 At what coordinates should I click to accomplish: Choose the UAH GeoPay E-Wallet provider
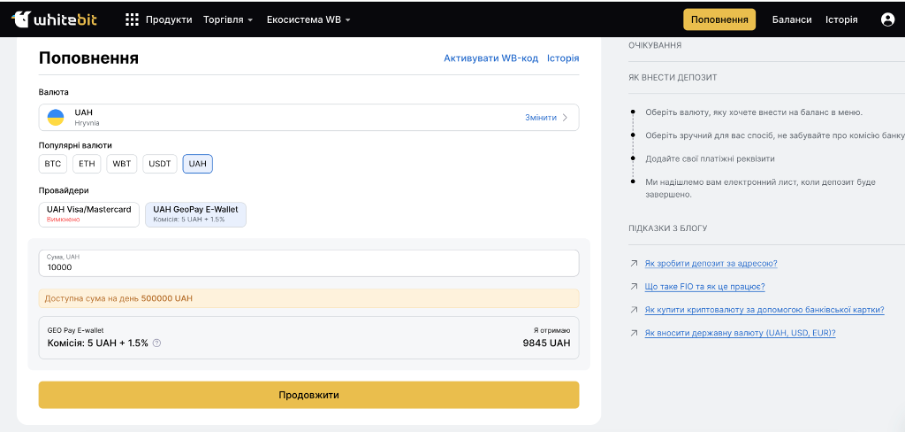click(x=195, y=214)
